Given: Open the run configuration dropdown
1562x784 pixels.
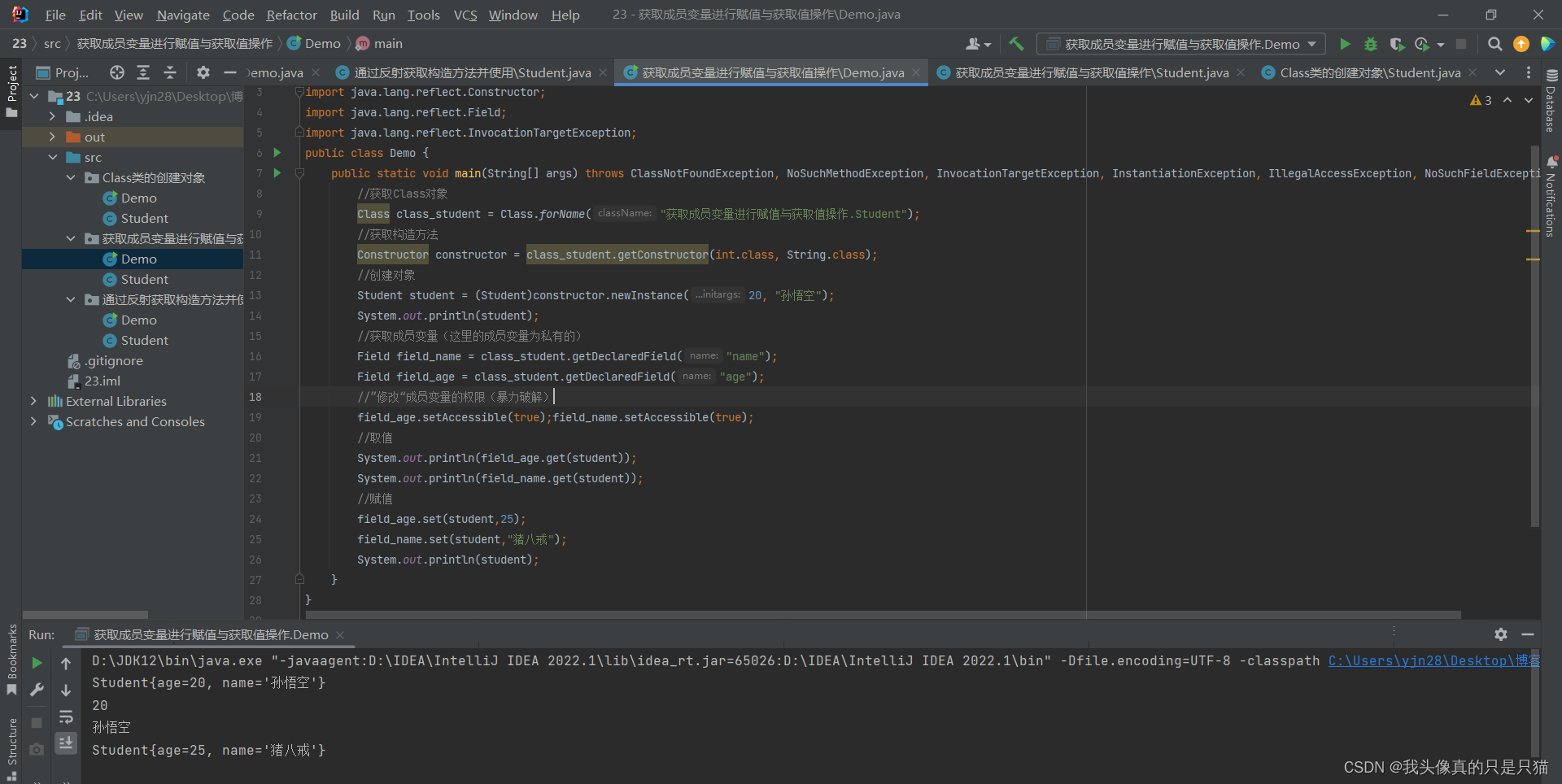Looking at the screenshot, I should (1181, 44).
